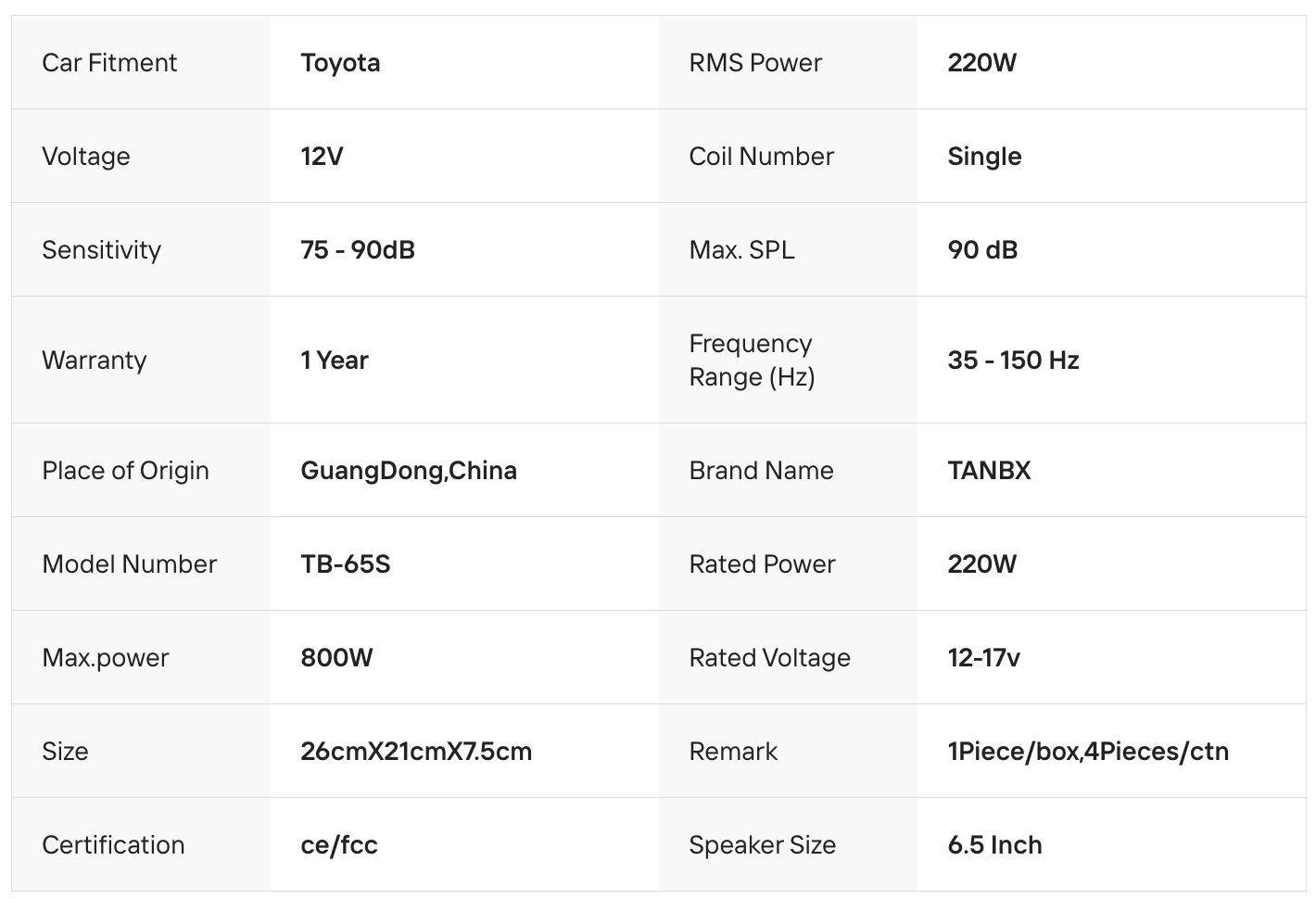Click the 12-17v rated voltage value

[x=983, y=658]
